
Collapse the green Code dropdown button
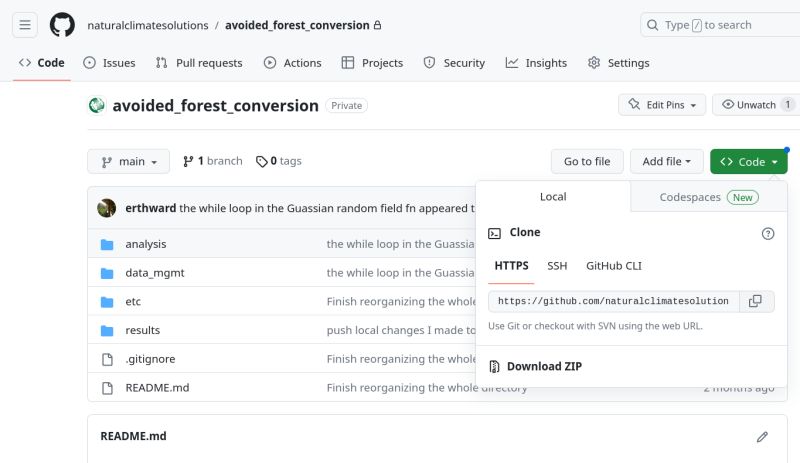(x=748, y=161)
